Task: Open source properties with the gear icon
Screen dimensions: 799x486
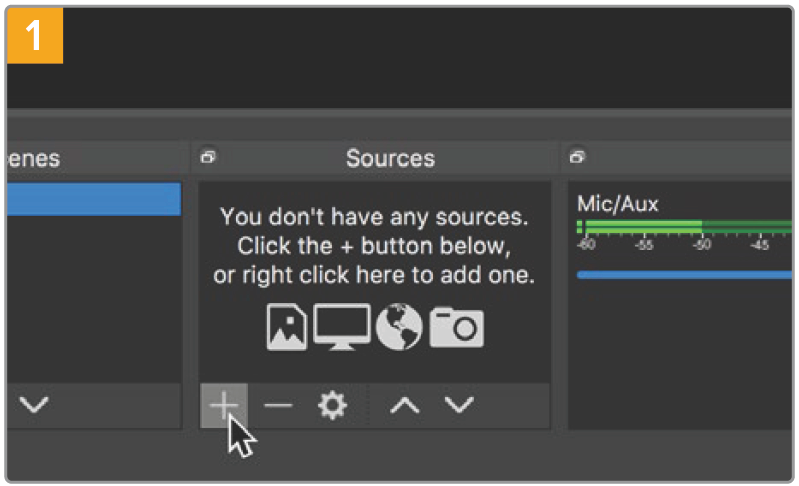Action: click(x=332, y=405)
